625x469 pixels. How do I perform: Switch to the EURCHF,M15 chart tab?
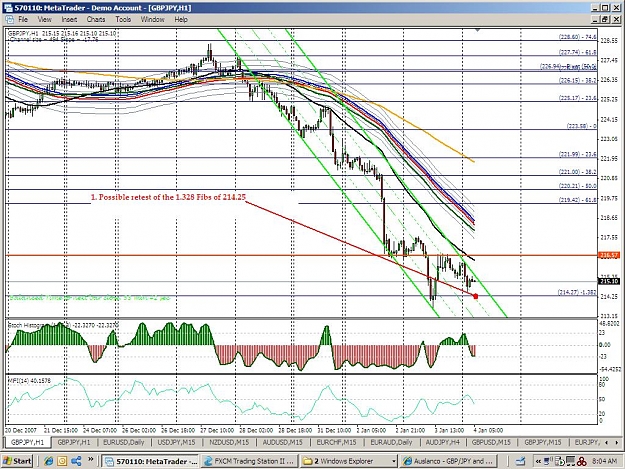[336, 442]
